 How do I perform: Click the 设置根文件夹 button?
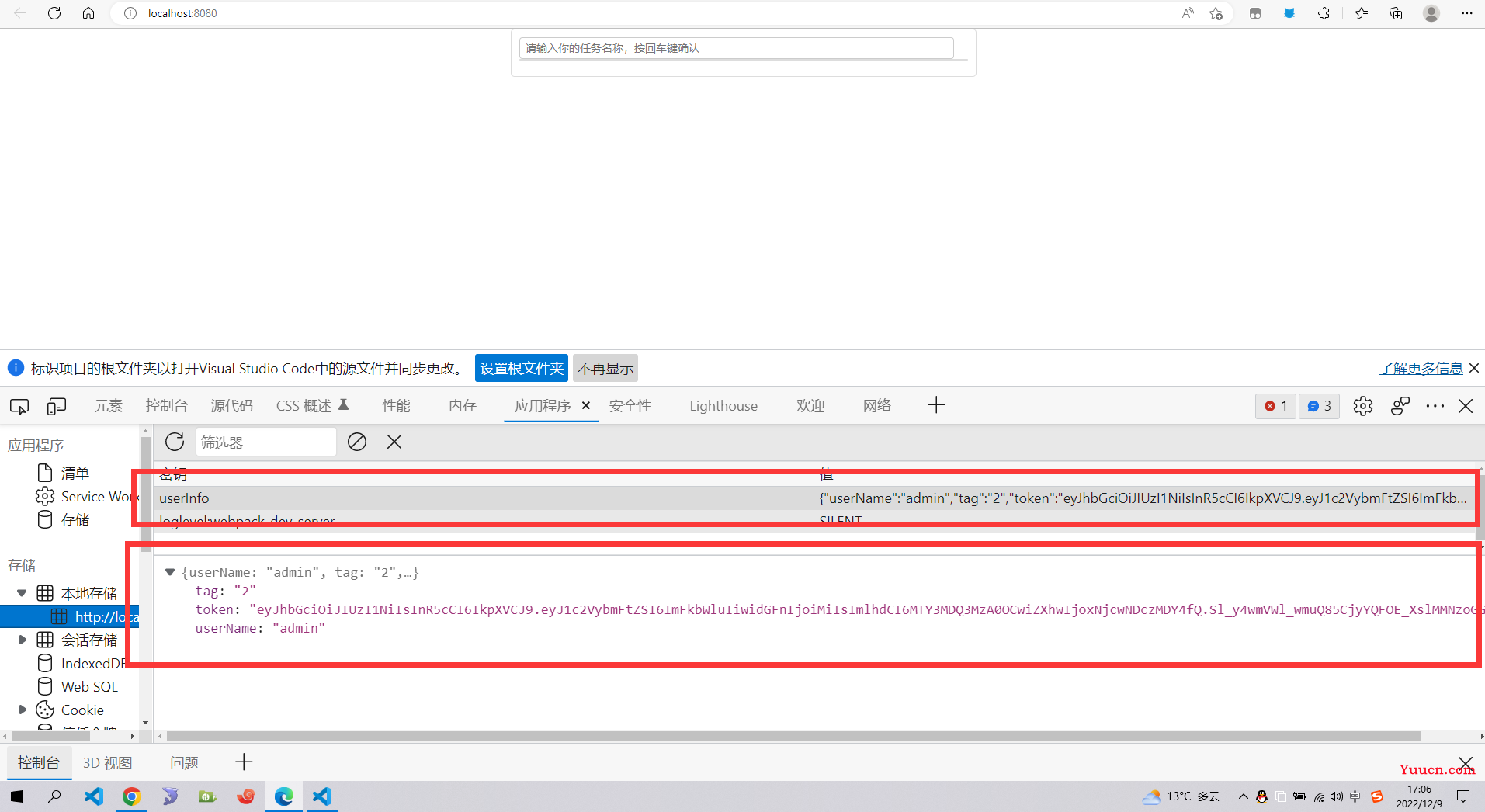tap(522, 368)
